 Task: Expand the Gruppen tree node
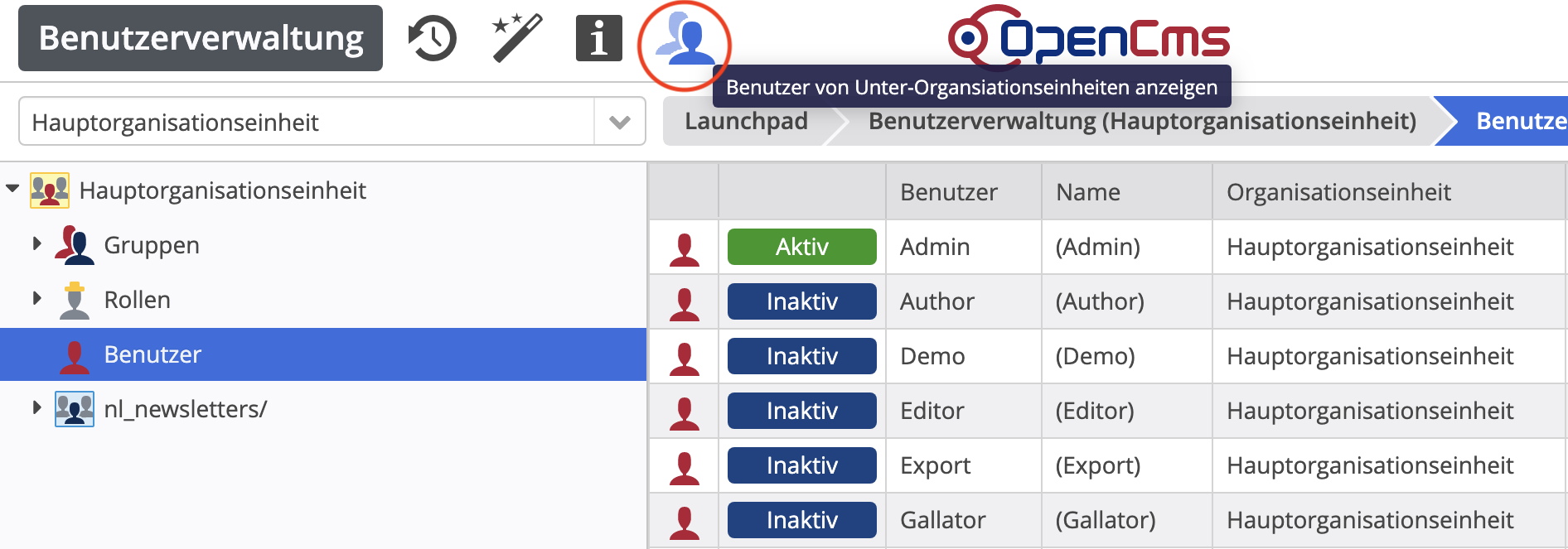36,244
